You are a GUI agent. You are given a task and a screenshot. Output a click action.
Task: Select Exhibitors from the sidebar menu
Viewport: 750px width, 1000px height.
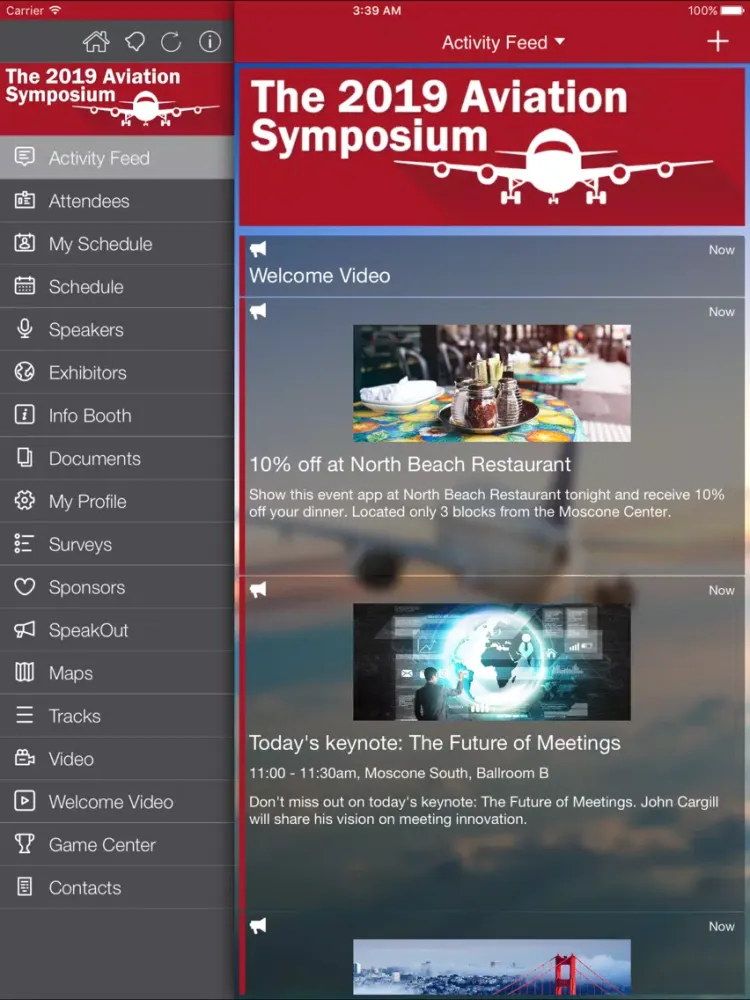(88, 373)
